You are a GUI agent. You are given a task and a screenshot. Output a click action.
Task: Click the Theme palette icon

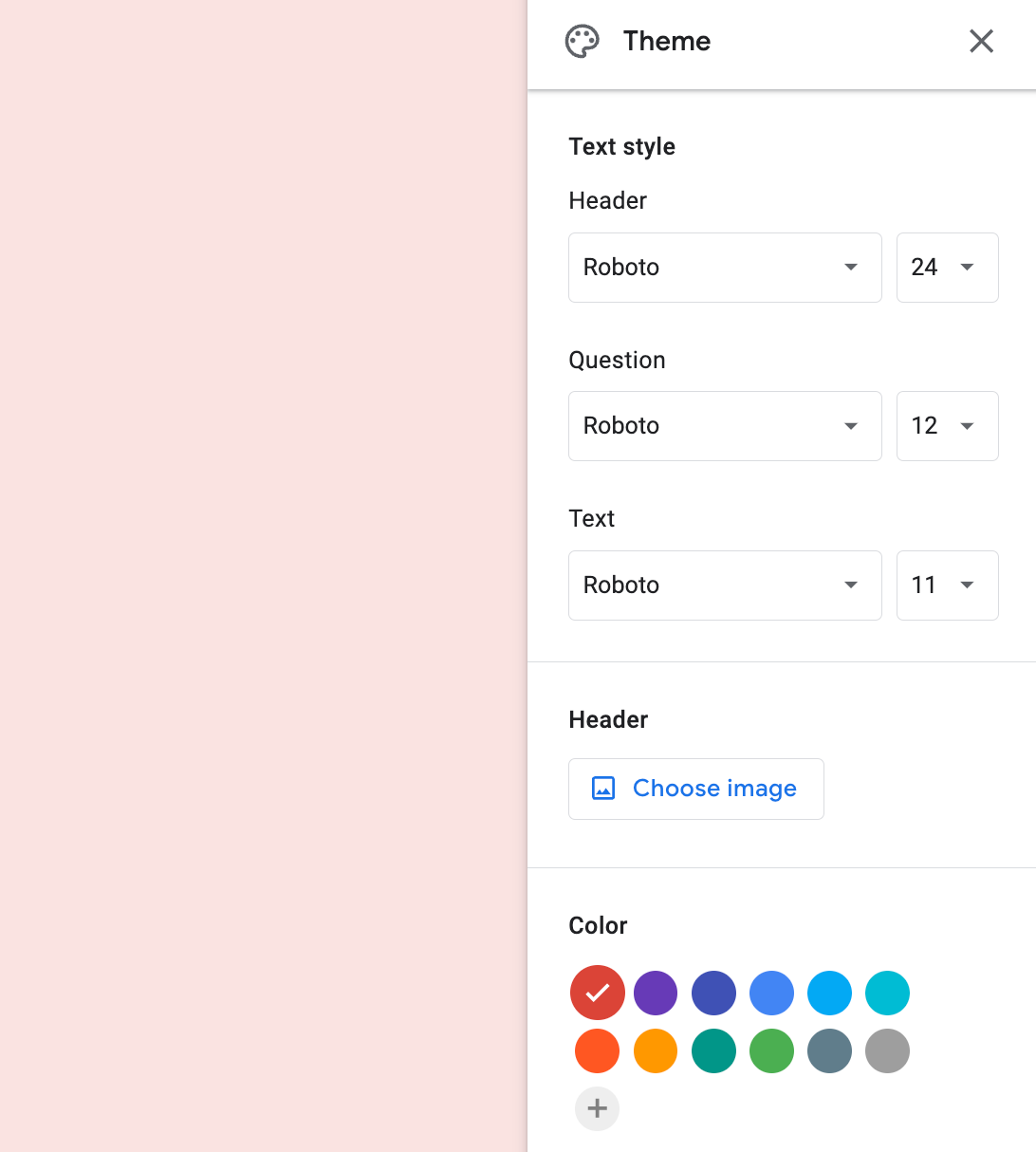583,42
